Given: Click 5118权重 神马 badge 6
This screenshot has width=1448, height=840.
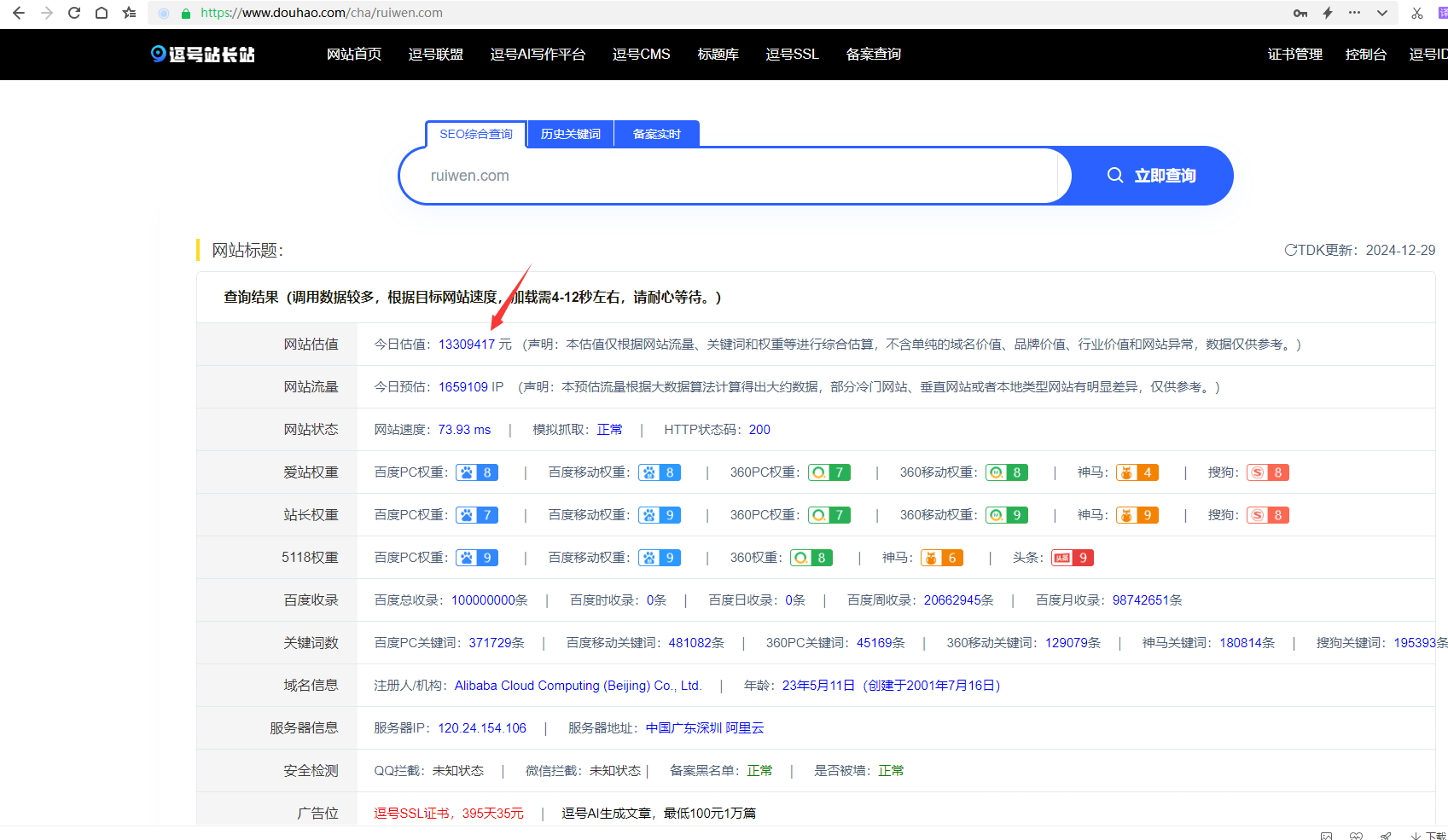Looking at the screenshot, I should point(942,557).
